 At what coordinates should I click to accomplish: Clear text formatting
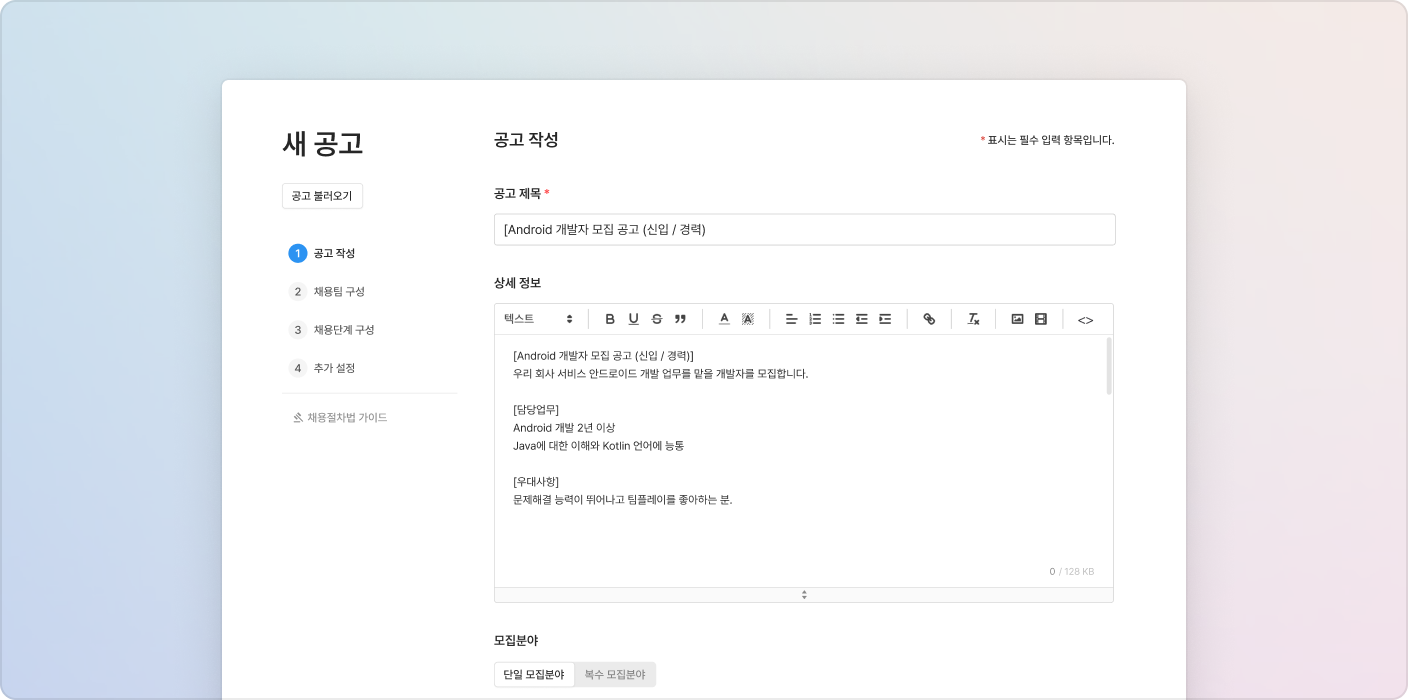973,319
